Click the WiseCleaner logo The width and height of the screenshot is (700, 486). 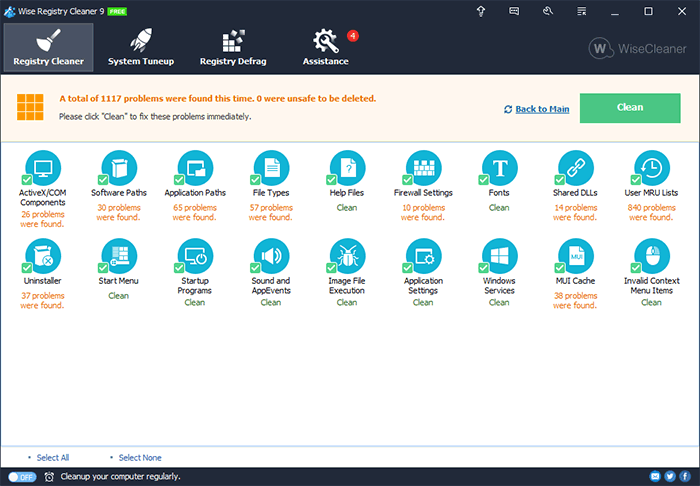[638, 48]
